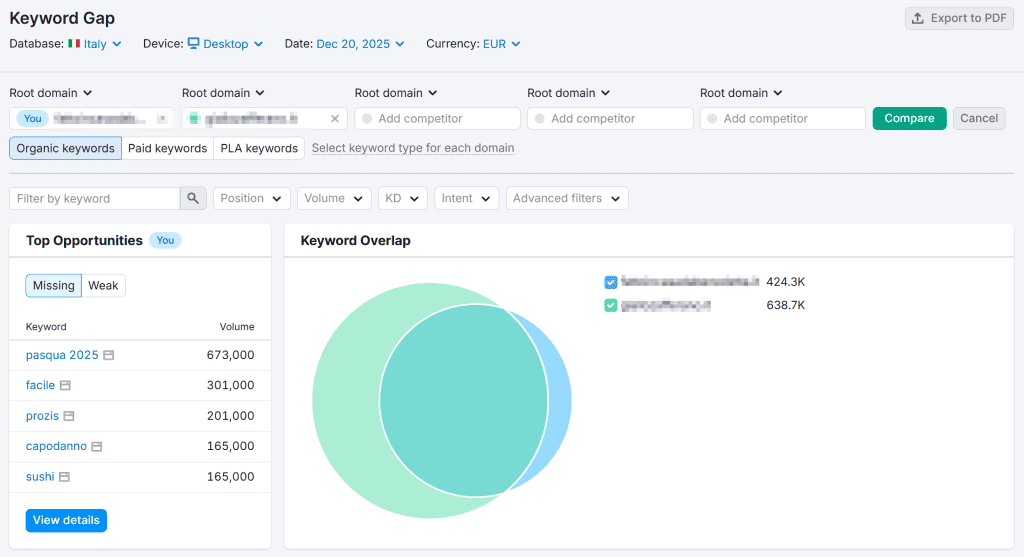The image size is (1024, 557).
Task: Click the Italy flag icon
Action: pyautogui.click(x=74, y=44)
